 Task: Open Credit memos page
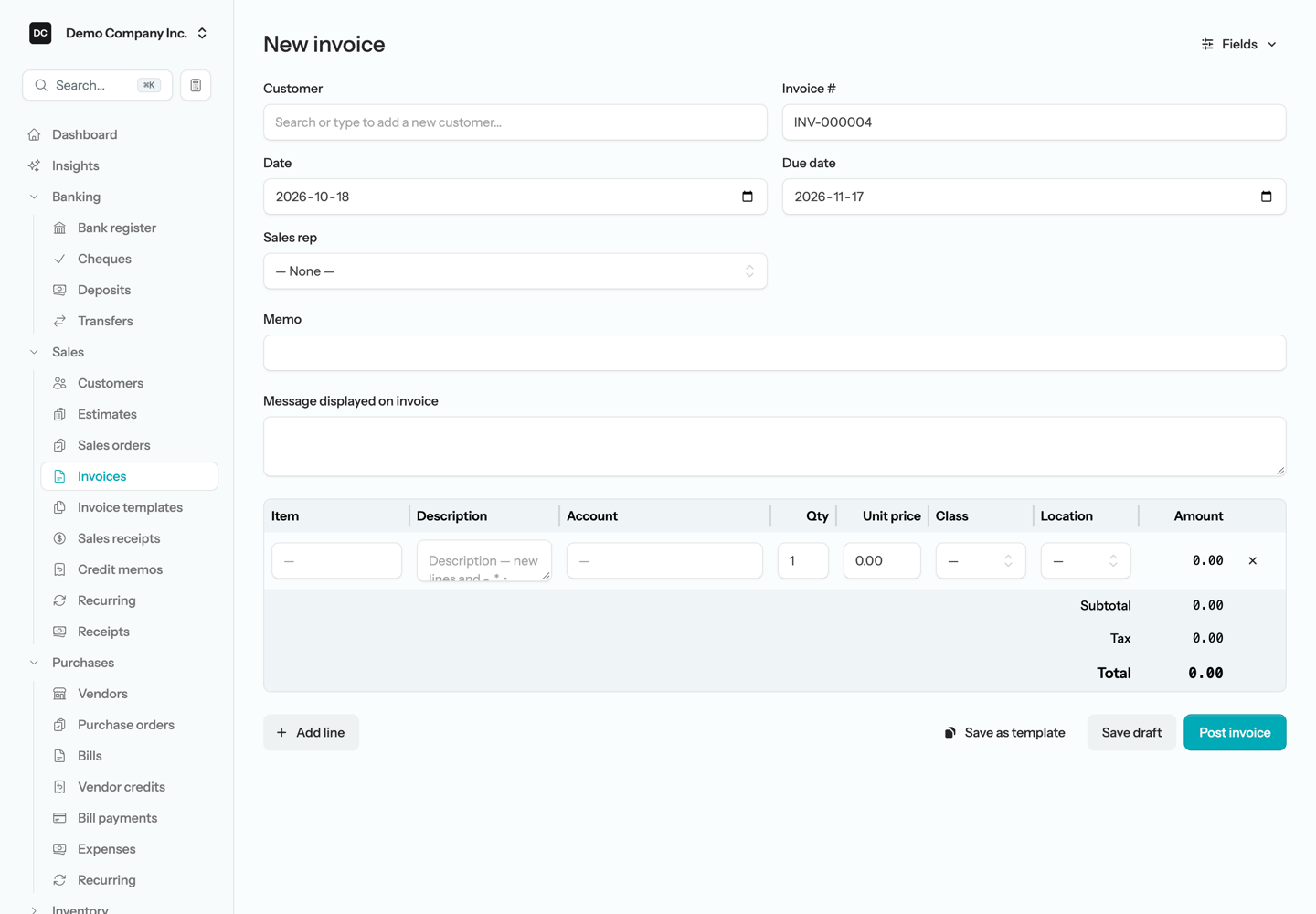click(130, 569)
